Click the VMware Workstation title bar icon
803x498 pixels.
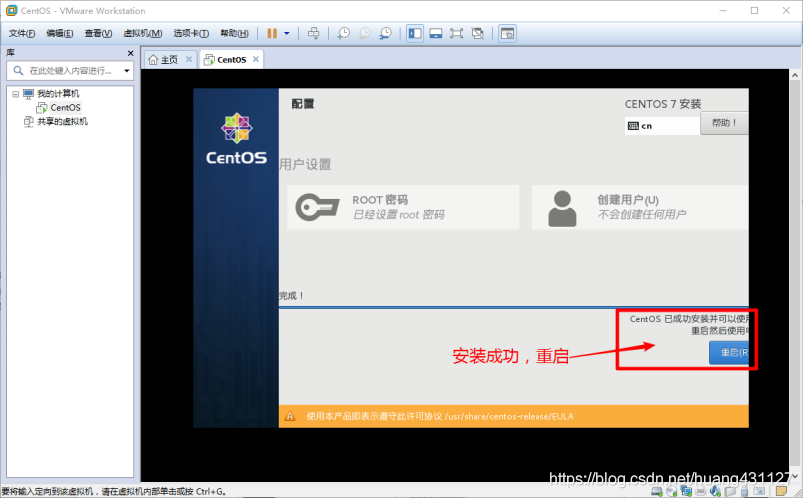(x=11, y=10)
